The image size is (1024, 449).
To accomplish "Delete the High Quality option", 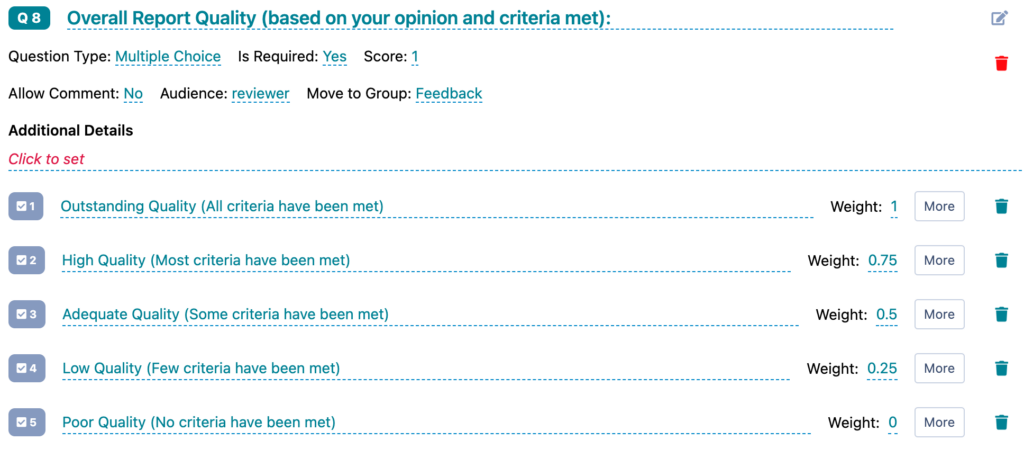I will (x=1001, y=260).
